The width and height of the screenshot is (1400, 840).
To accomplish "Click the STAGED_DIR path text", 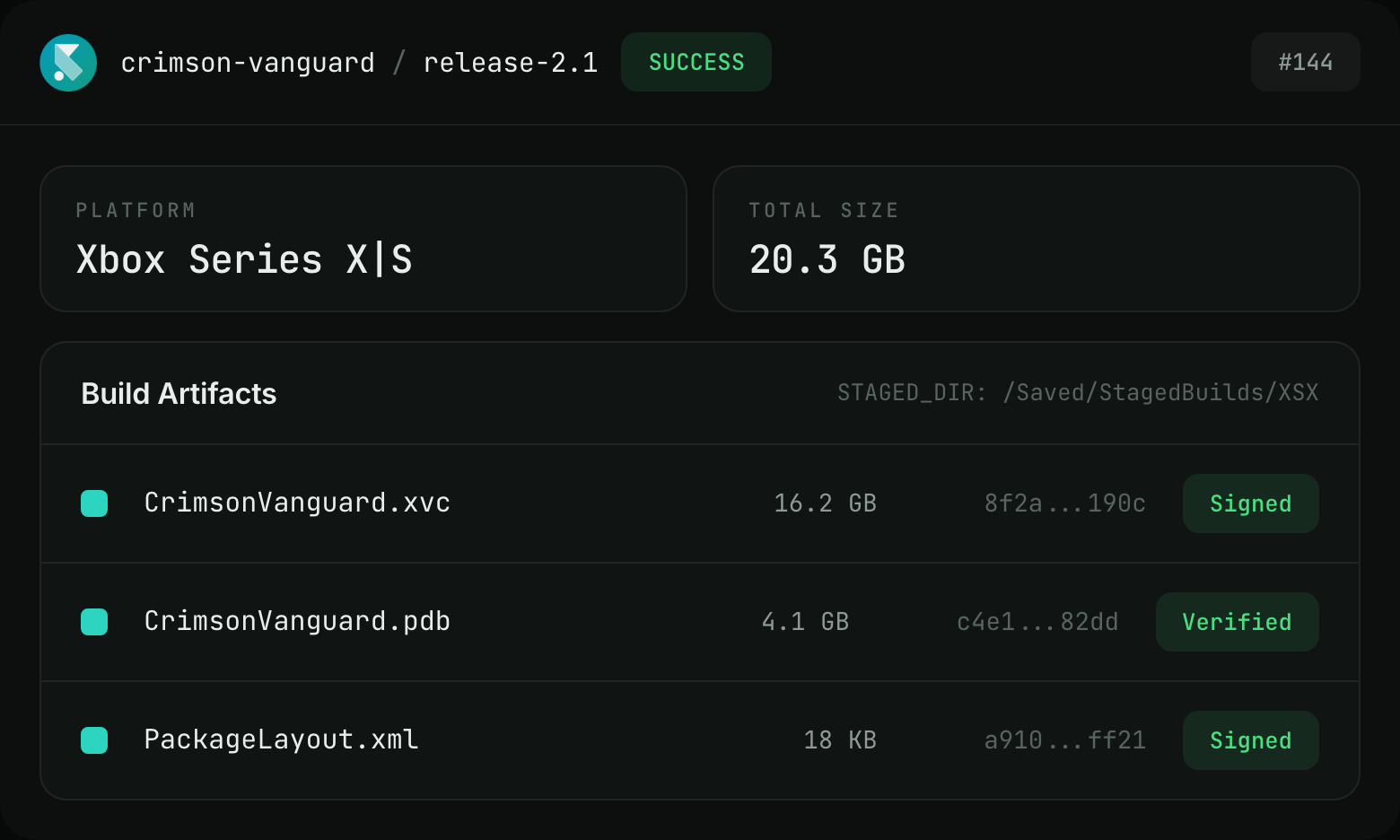I will coord(1078,393).
